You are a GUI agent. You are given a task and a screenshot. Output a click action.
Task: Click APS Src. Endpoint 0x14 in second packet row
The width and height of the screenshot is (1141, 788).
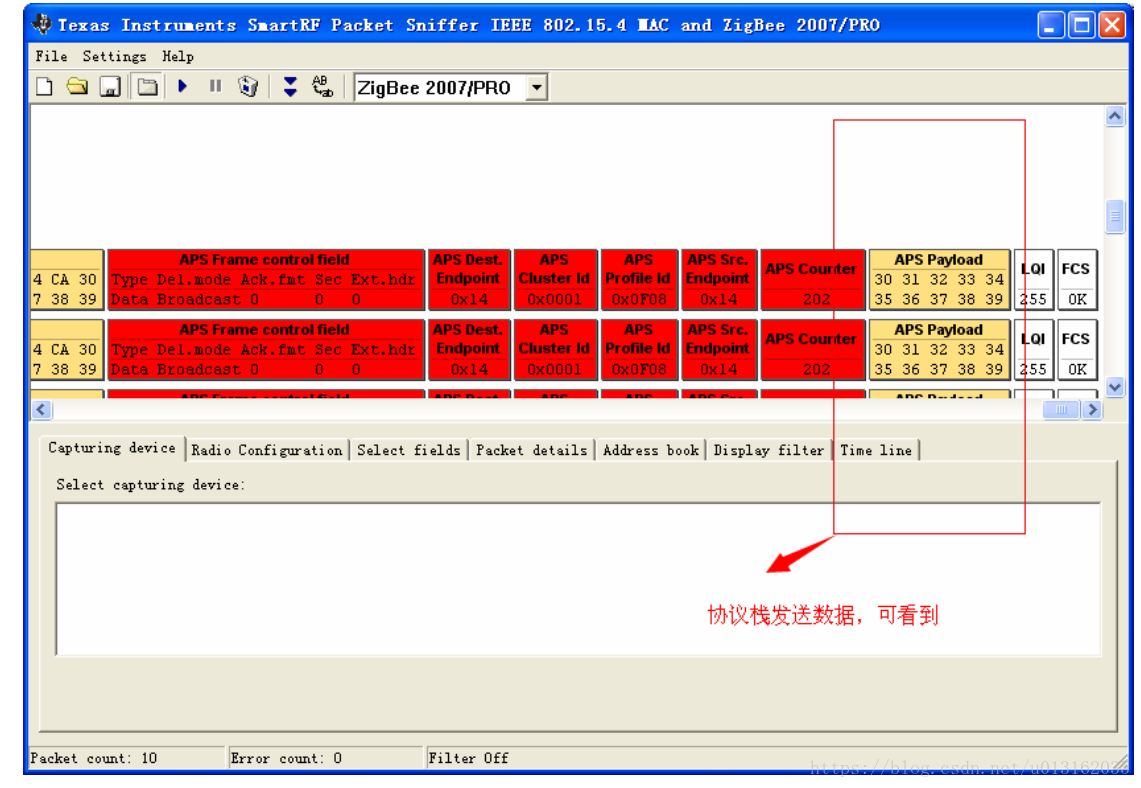tap(719, 350)
